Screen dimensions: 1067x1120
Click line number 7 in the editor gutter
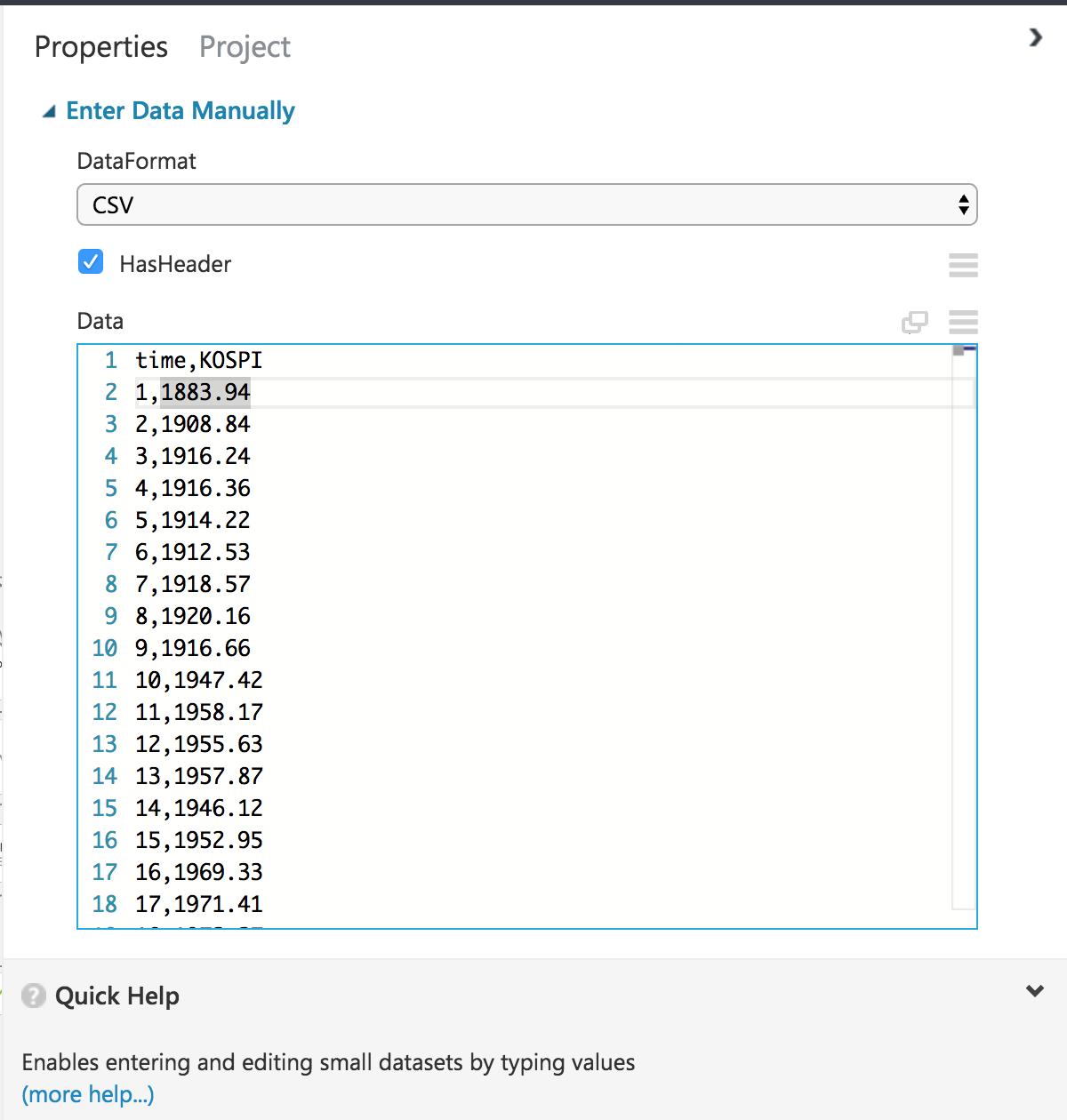point(111,552)
